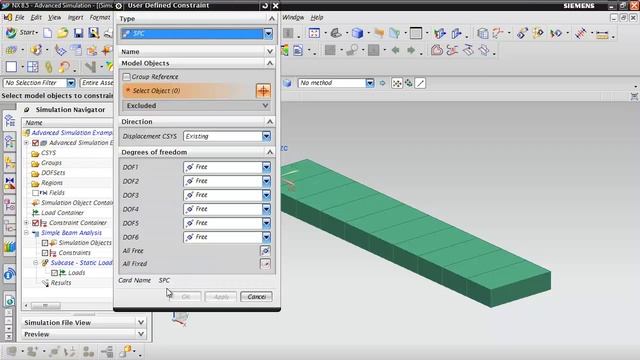Expand the Excluded section
This screenshot has width=640, height=360.
pos(265,106)
